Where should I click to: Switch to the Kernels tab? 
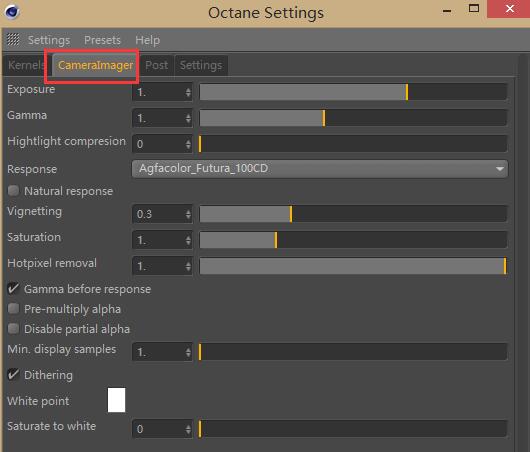coord(26,65)
